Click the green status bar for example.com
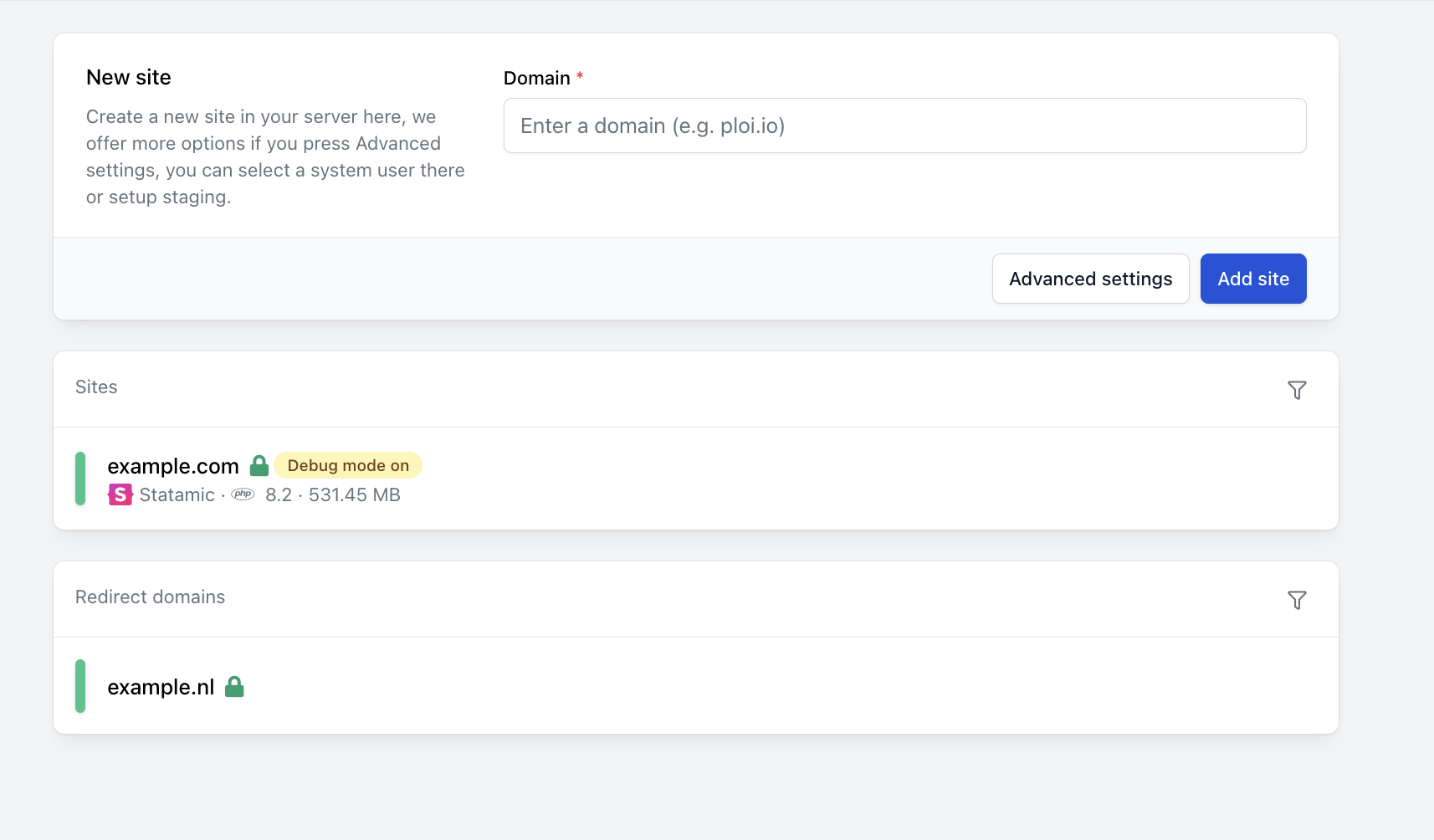Viewport: 1434px width, 840px height. pos(80,479)
